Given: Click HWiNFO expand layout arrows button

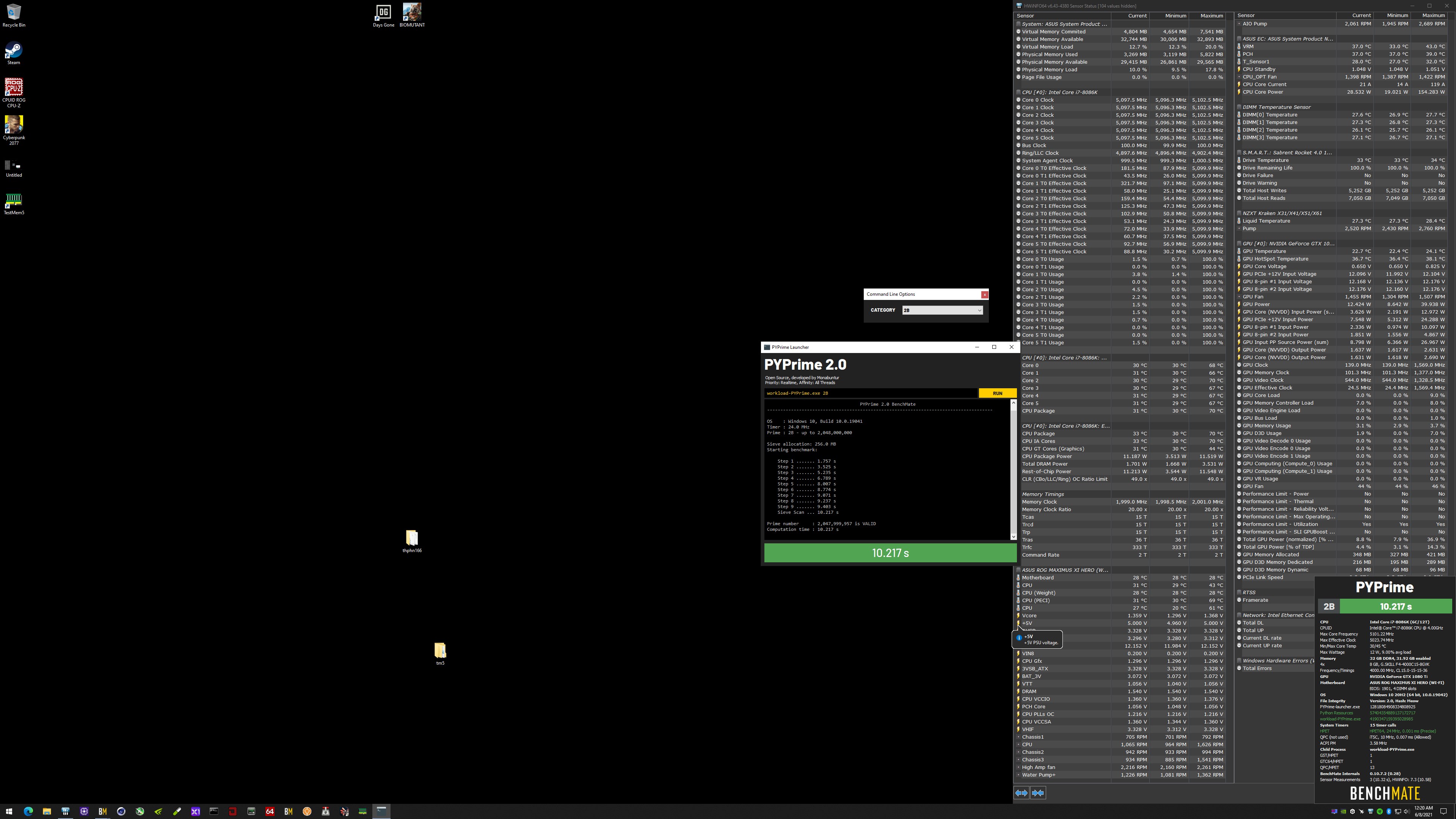Looking at the screenshot, I should 1021,793.
